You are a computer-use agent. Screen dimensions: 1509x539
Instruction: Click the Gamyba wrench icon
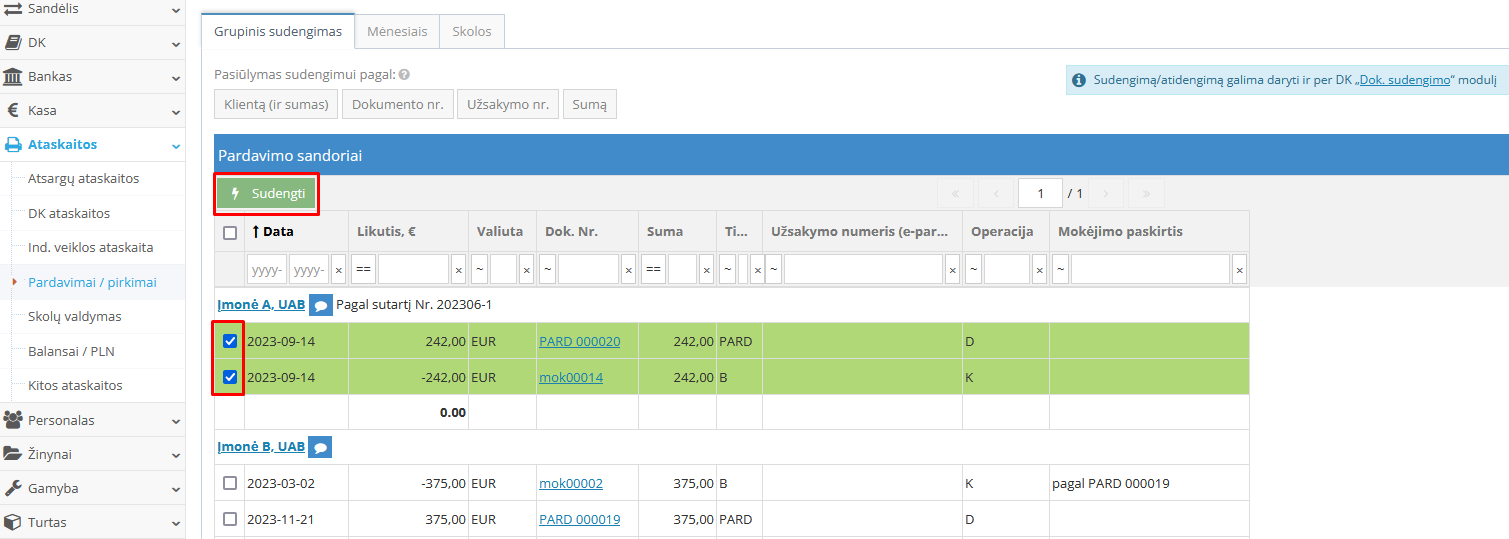coord(13,489)
